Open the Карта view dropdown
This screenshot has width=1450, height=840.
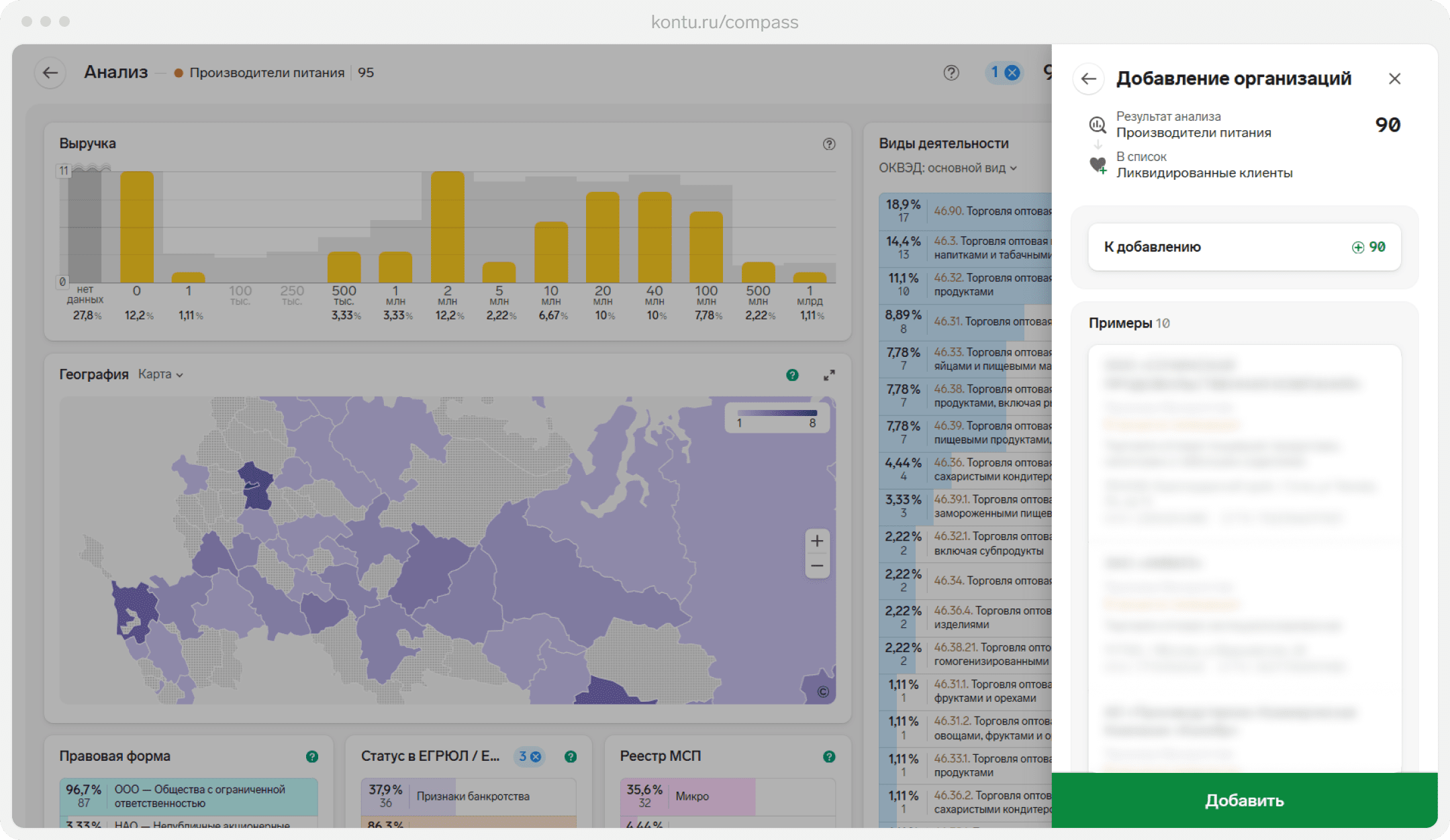pos(160,374)
